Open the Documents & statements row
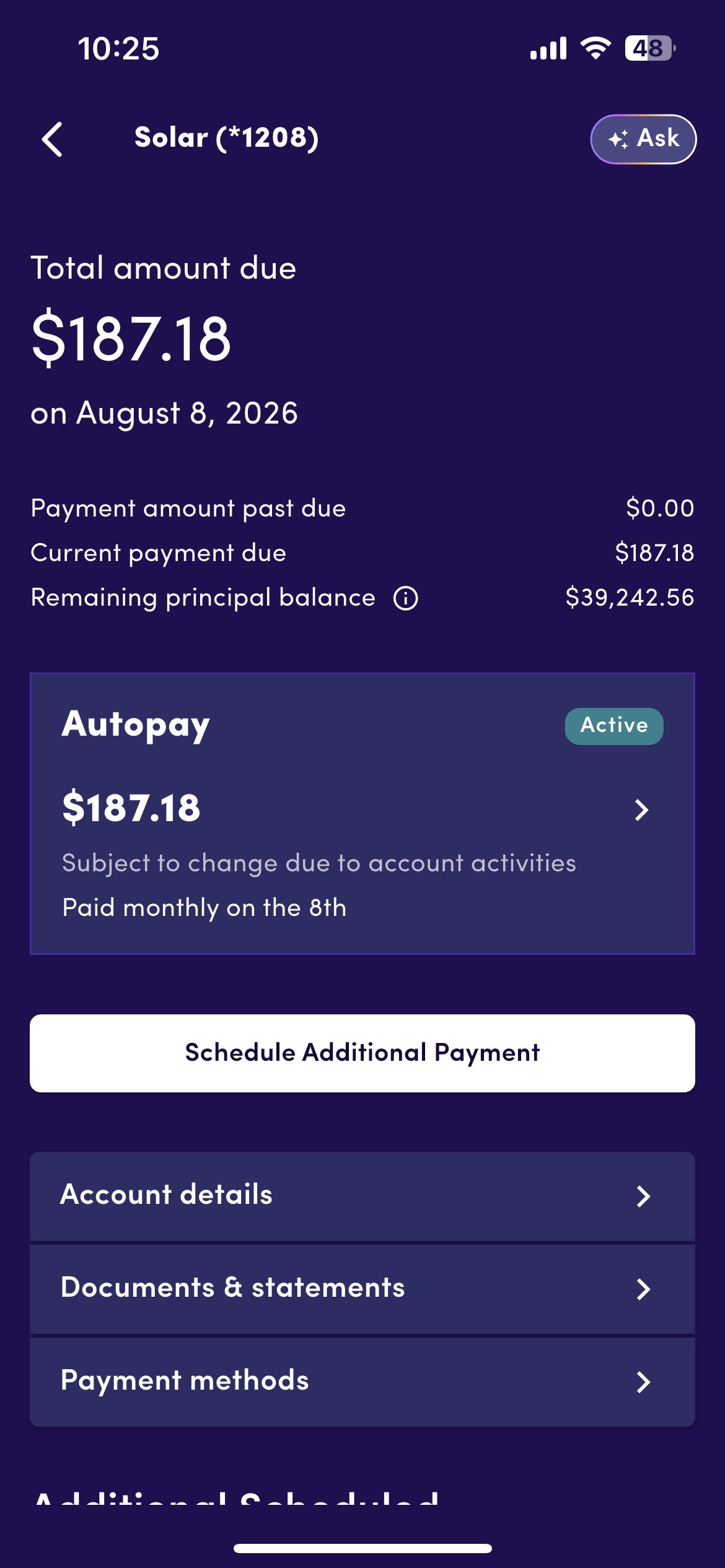The image size is (725, 1568). (362, 1289)
